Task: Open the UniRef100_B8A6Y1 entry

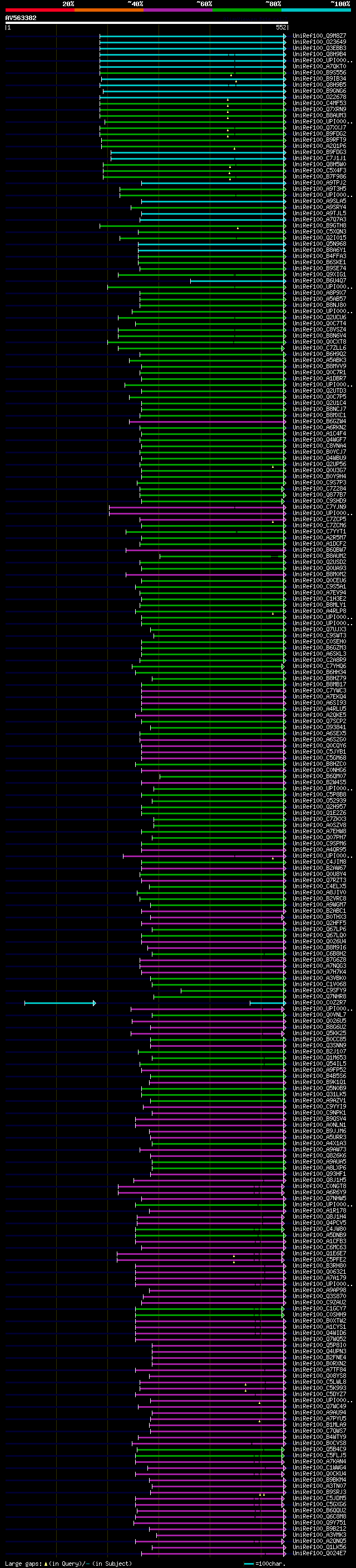Action: [319, 250]
